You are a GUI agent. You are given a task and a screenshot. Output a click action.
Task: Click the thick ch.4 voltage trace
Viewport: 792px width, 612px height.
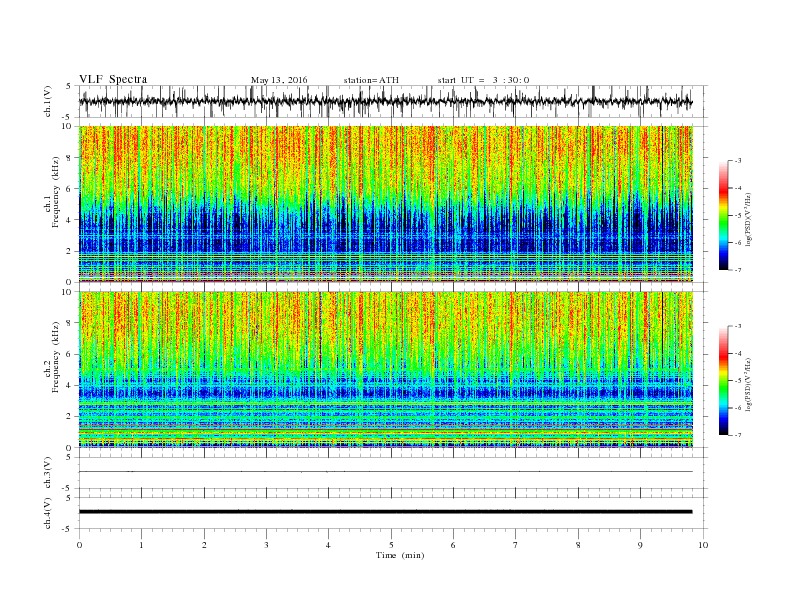(385, 512)
